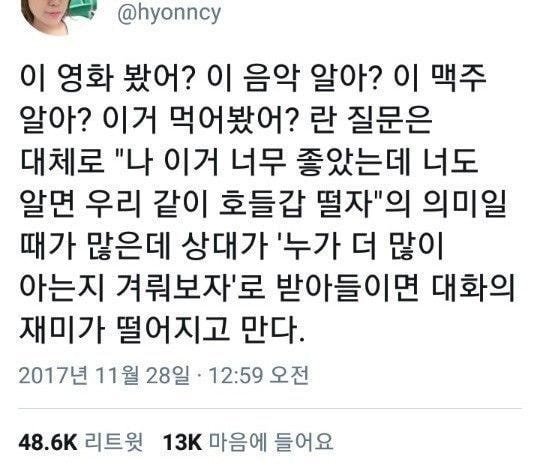Select the quoted text '나 이거 너무 좋았는데'

[x=267, y=161]
